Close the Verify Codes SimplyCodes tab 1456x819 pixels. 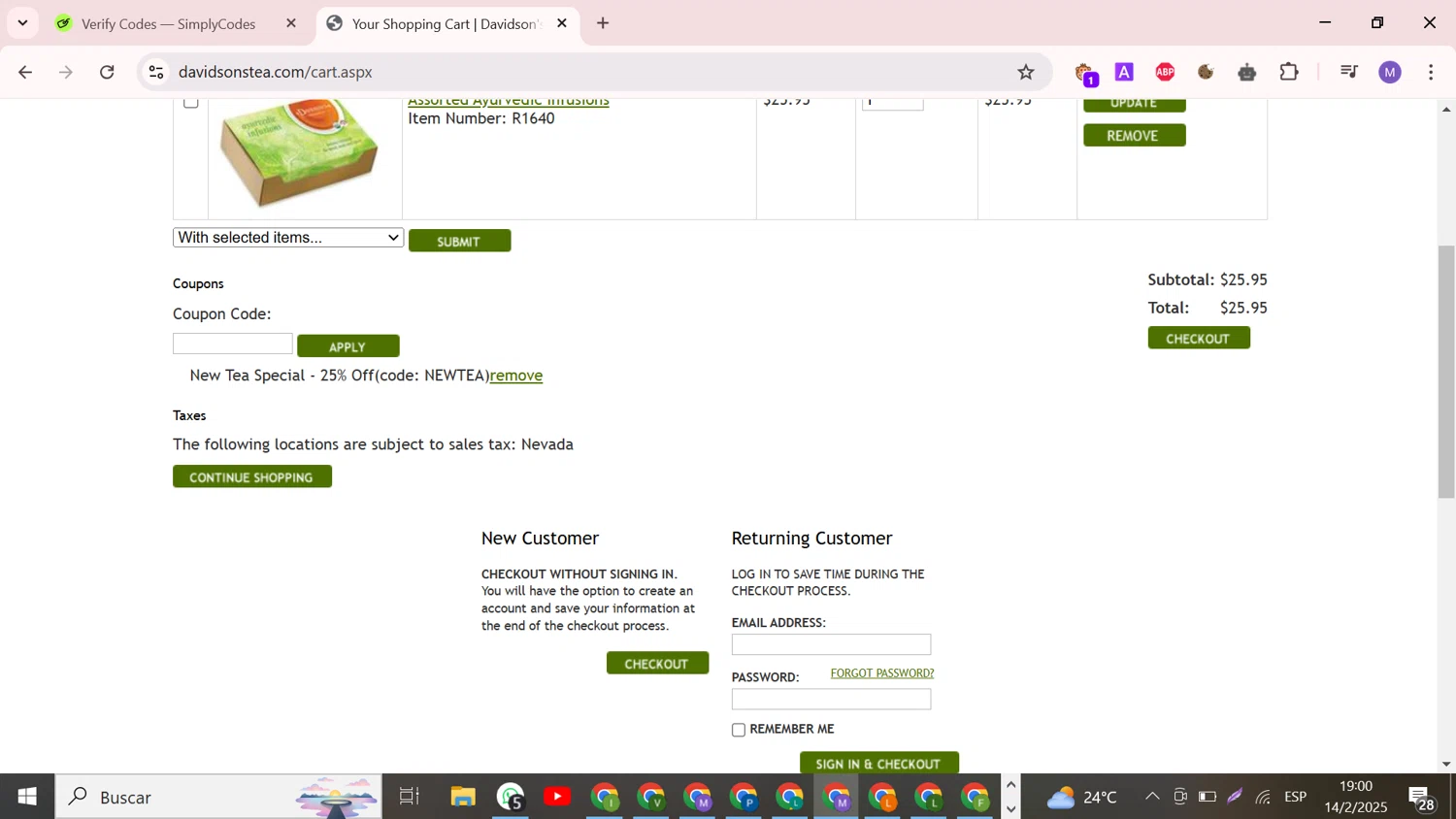291,23
